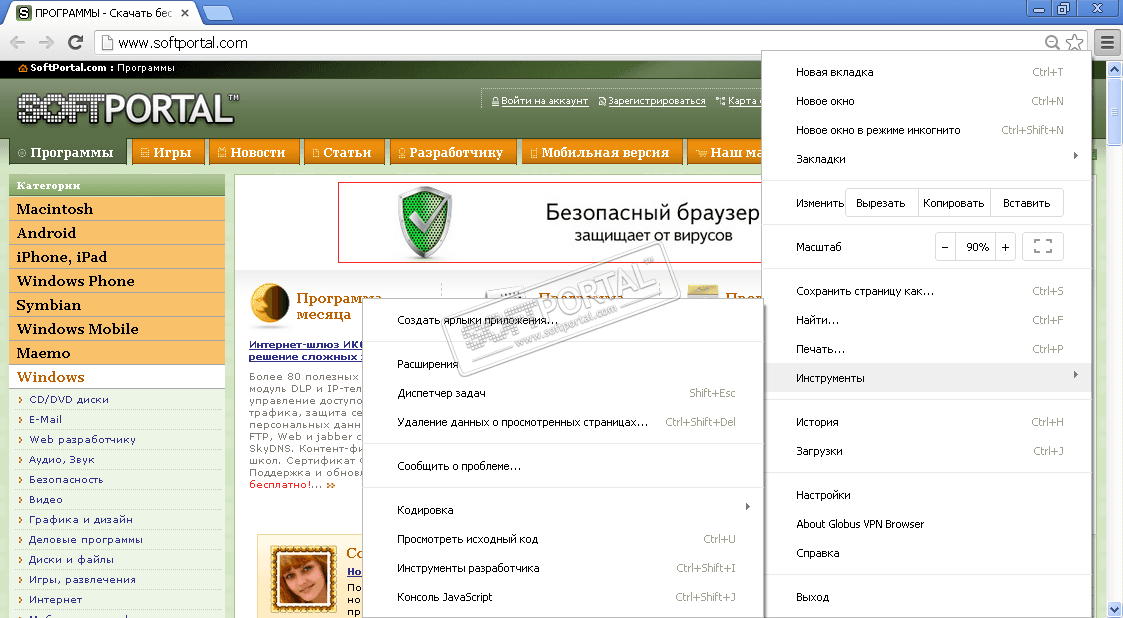Expand the Инструменты submenu
The width and height of the screenshot is (1123, 618).
click(x=928, y=378)
